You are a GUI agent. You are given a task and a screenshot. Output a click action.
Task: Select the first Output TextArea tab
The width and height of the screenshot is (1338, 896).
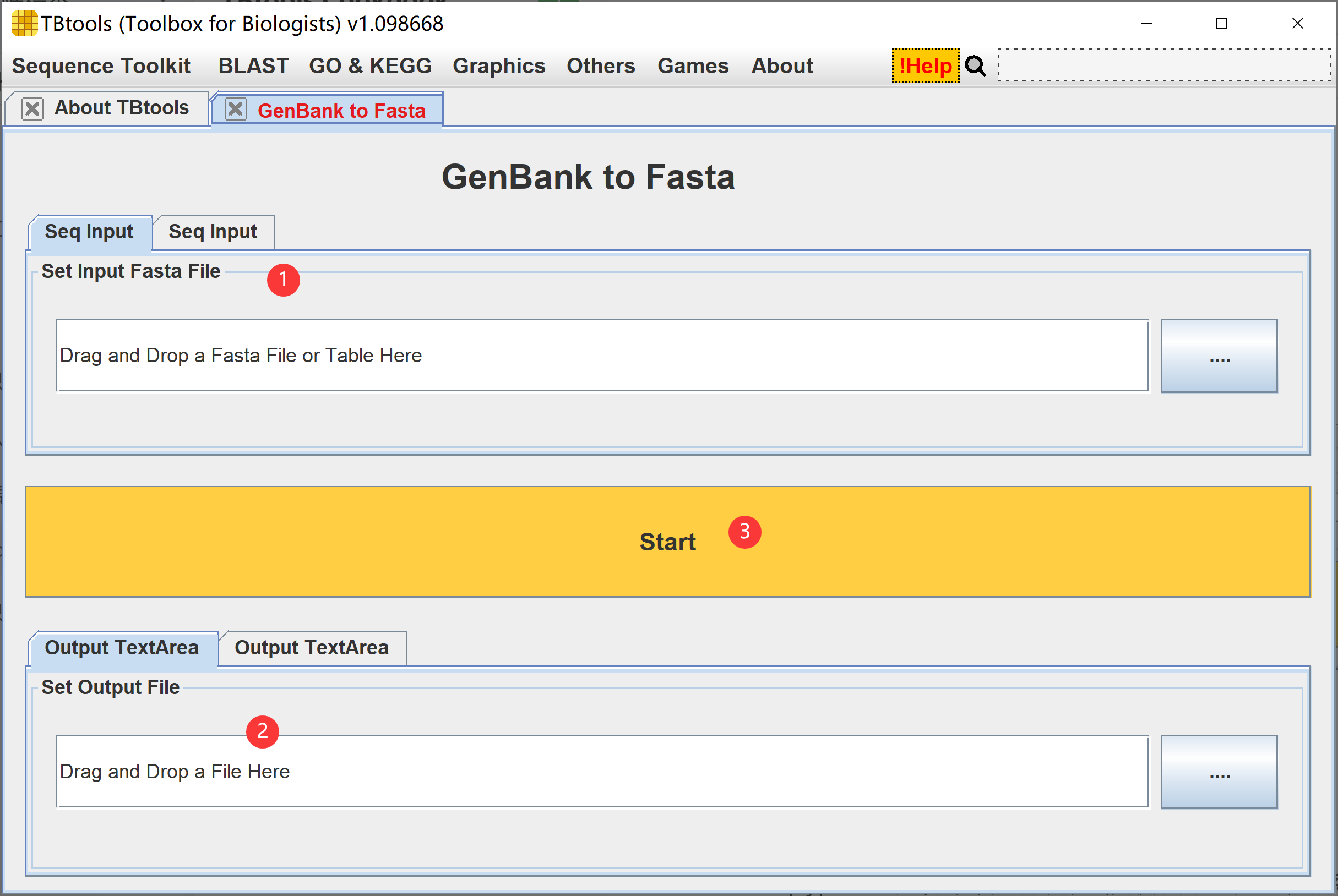point(122,648)
